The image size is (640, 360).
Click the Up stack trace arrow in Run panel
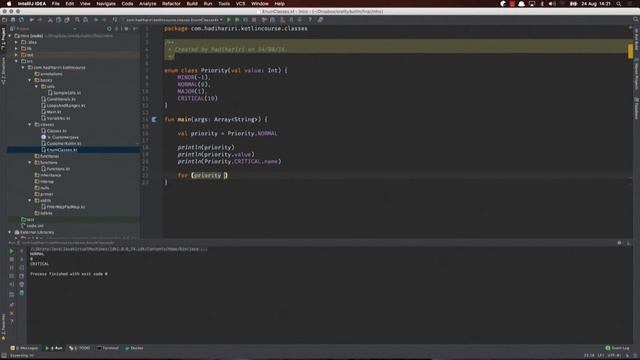(x=22, y=251)
